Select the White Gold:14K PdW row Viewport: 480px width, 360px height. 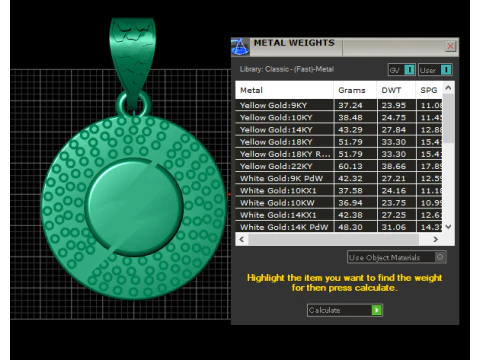click(x=339, y=227)
